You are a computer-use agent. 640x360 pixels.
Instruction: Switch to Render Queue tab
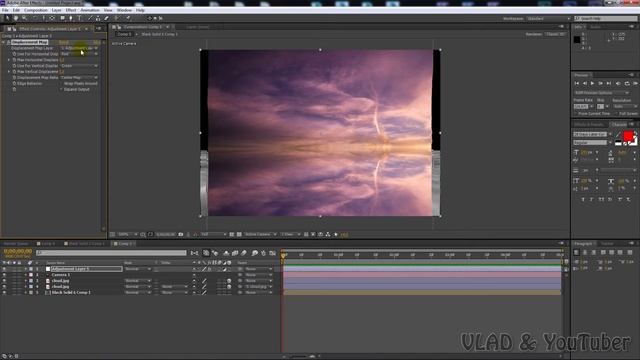[16, 244]
